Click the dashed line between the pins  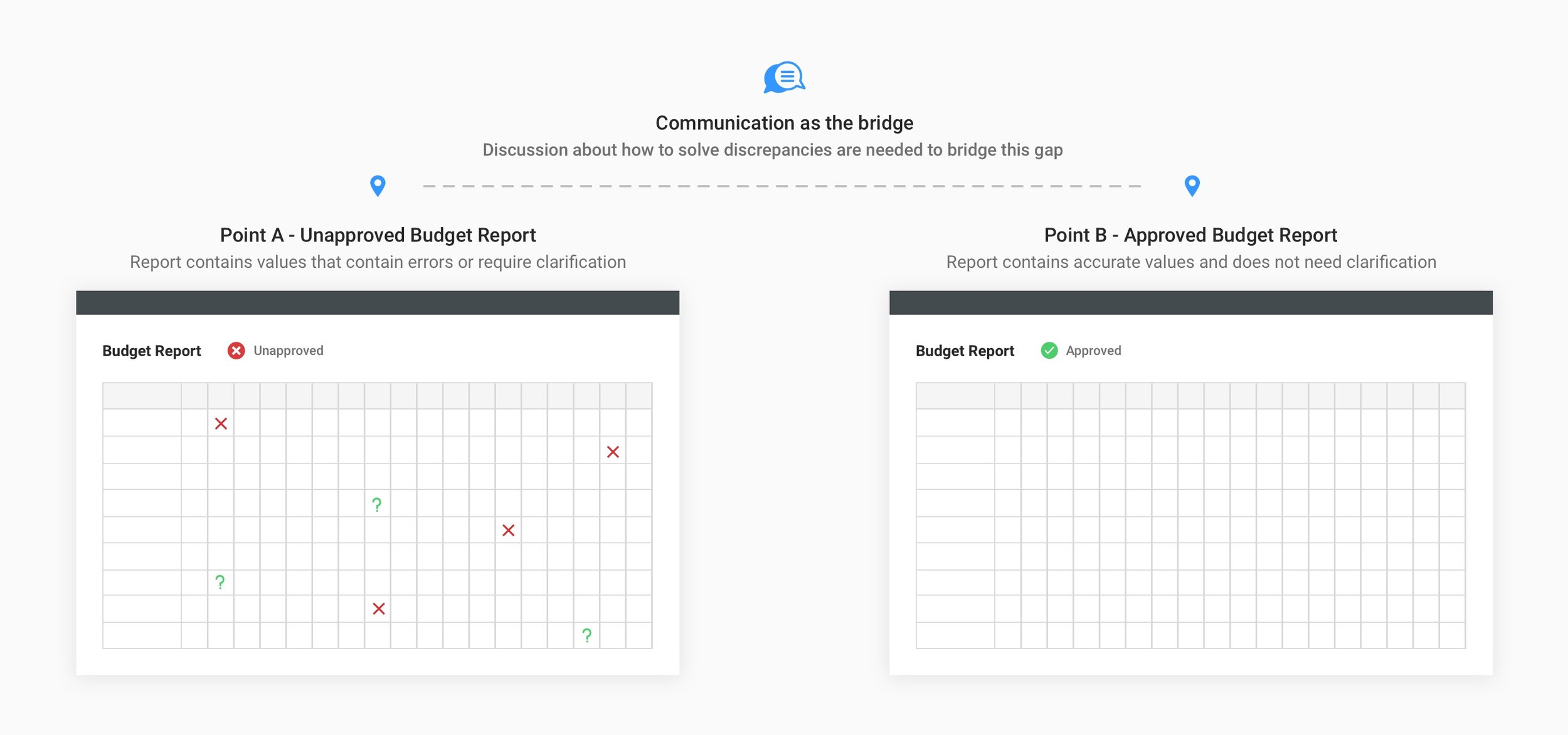coord(781,186)
